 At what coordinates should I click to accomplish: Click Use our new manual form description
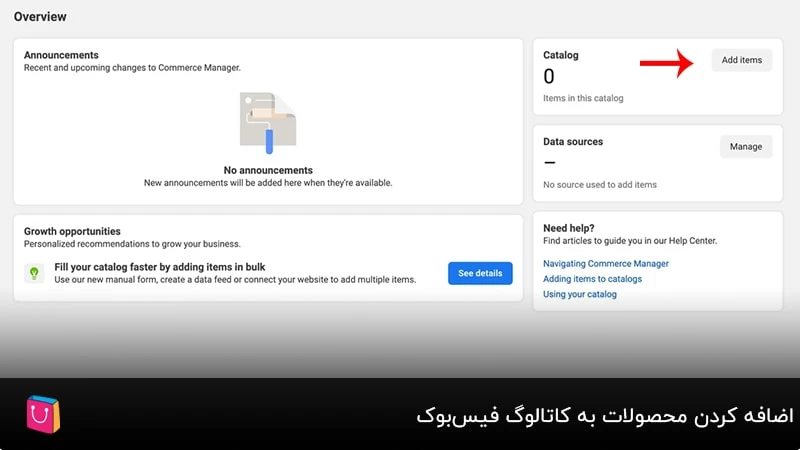coord(235,280)
